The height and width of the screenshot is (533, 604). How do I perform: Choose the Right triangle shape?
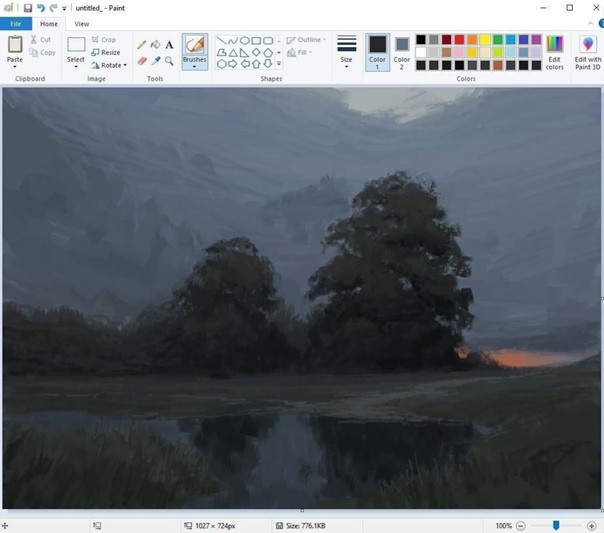245,52
